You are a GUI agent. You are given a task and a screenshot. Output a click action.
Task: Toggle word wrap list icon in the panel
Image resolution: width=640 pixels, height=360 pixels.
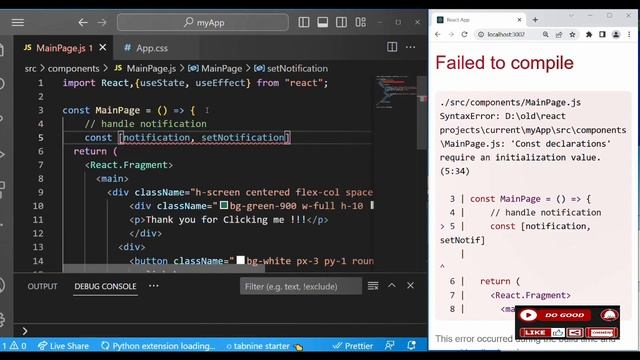[373, 286]
